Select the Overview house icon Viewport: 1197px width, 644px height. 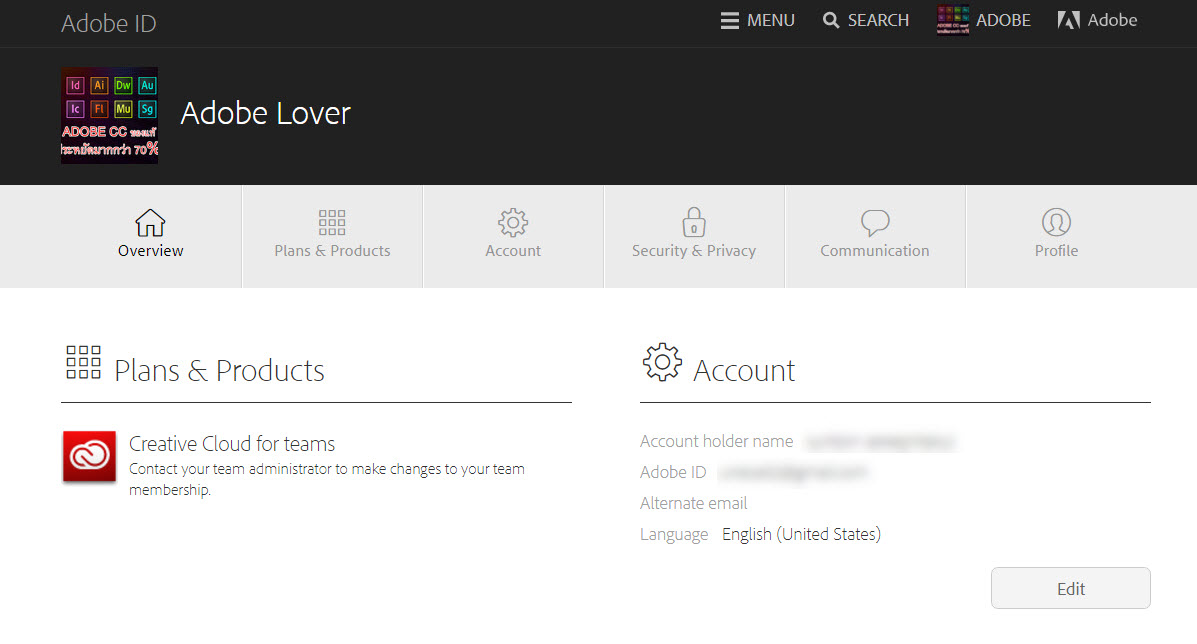150,223
